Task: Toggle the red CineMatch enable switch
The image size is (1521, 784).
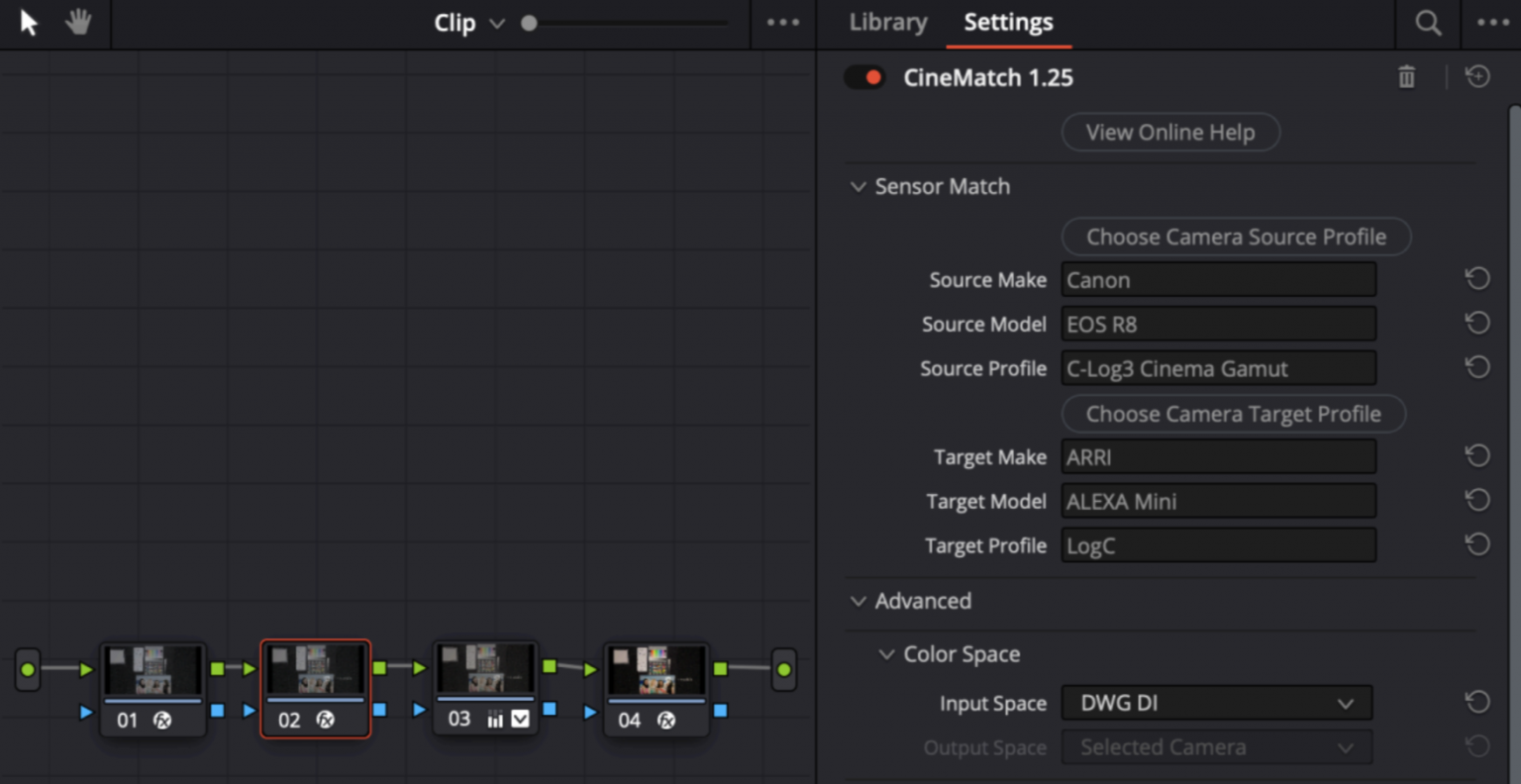Action: coord(863,76)
